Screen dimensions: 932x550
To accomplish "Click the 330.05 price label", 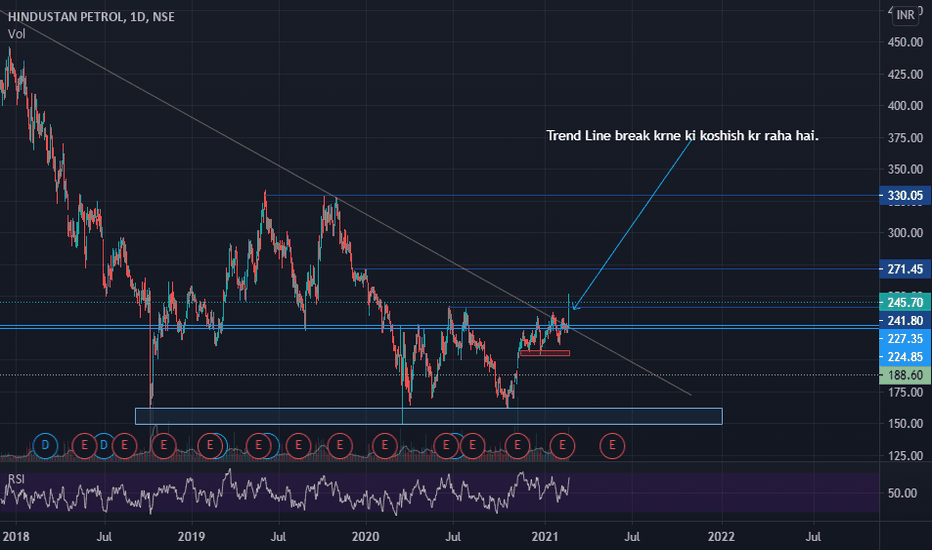I will (x=905, y=196).
